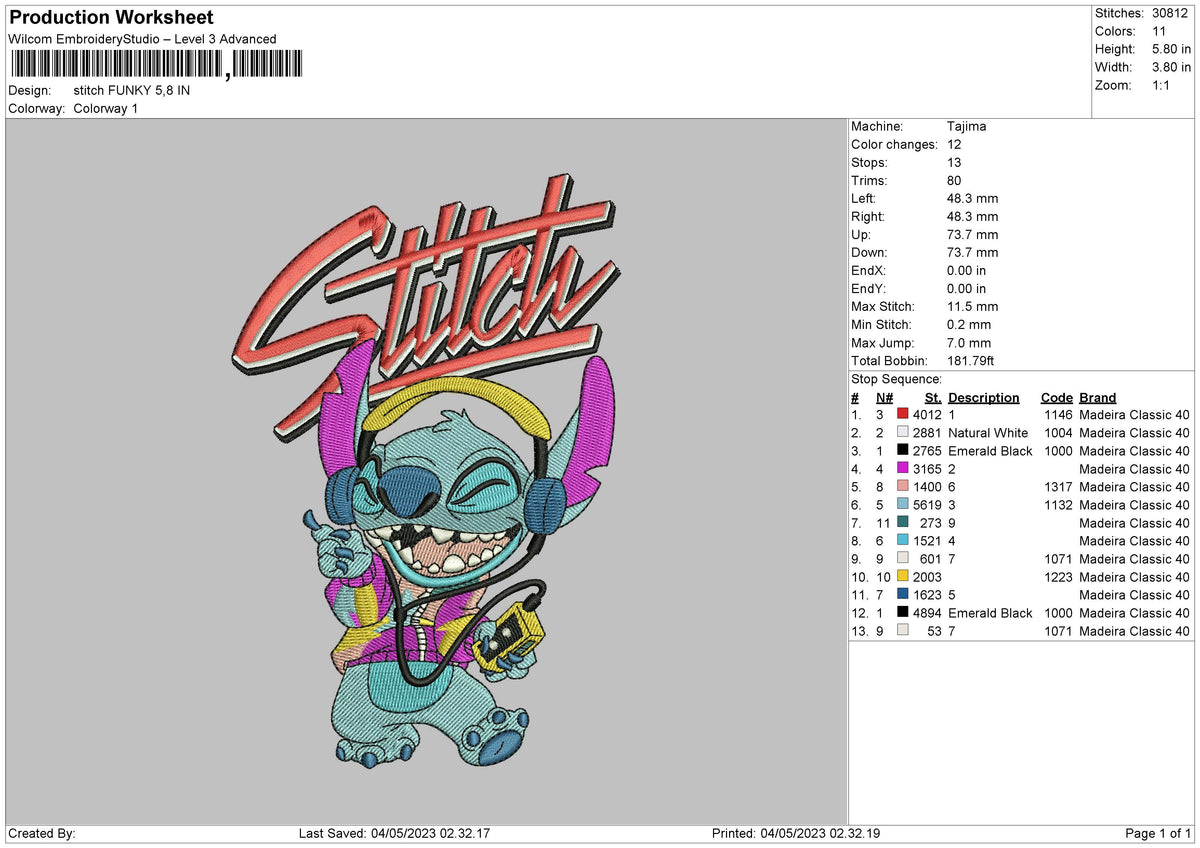
Task: Select the off-white swatch in stop row 13
Action: point(903,631)
